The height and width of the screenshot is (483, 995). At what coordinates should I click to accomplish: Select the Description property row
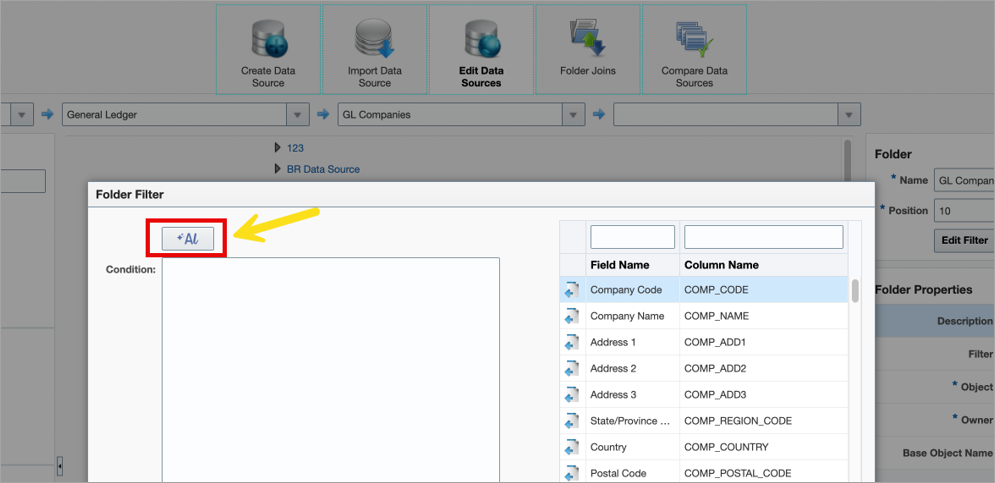[x=935, y=321]
